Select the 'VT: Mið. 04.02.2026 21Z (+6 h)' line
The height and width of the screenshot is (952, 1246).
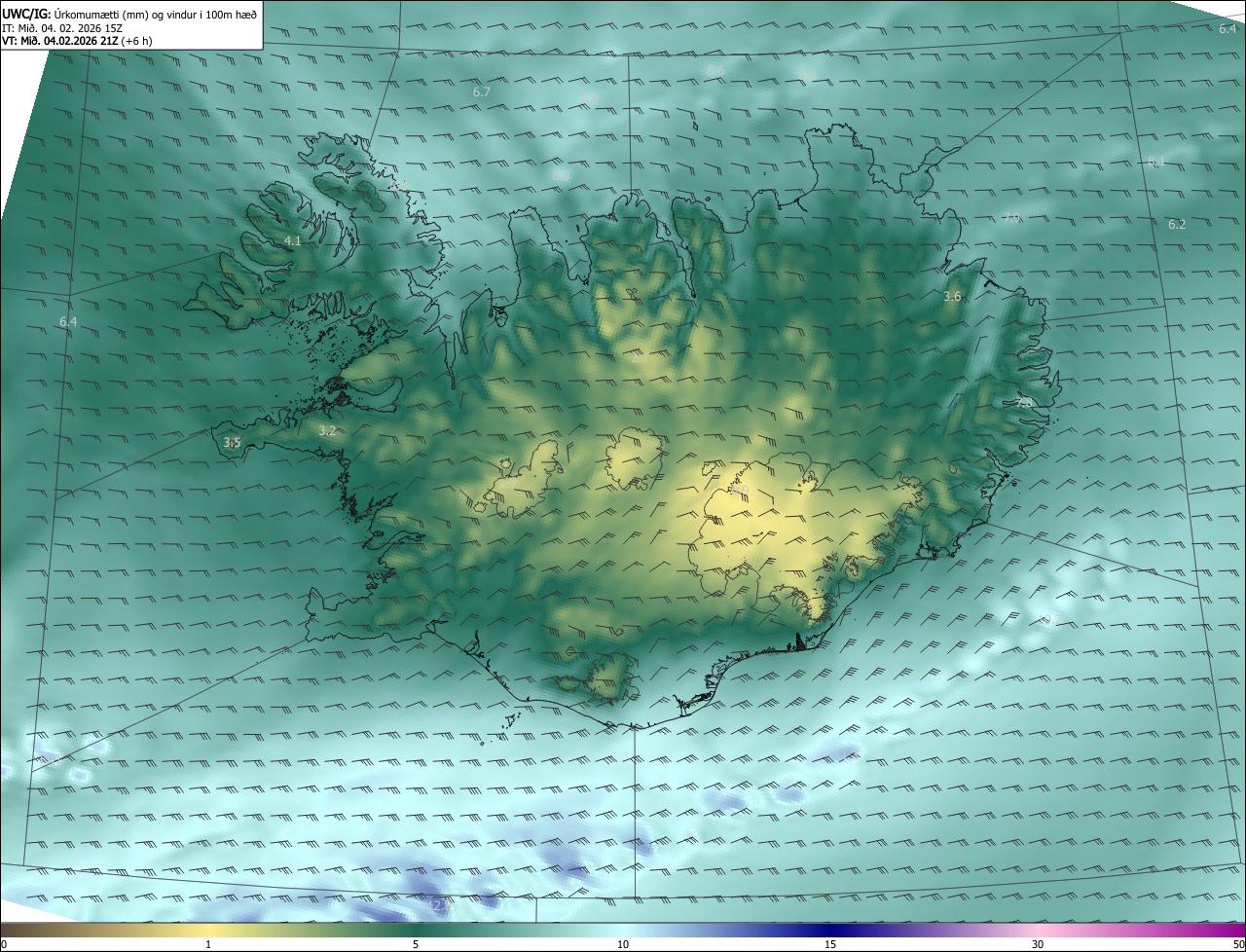(79, 41)
